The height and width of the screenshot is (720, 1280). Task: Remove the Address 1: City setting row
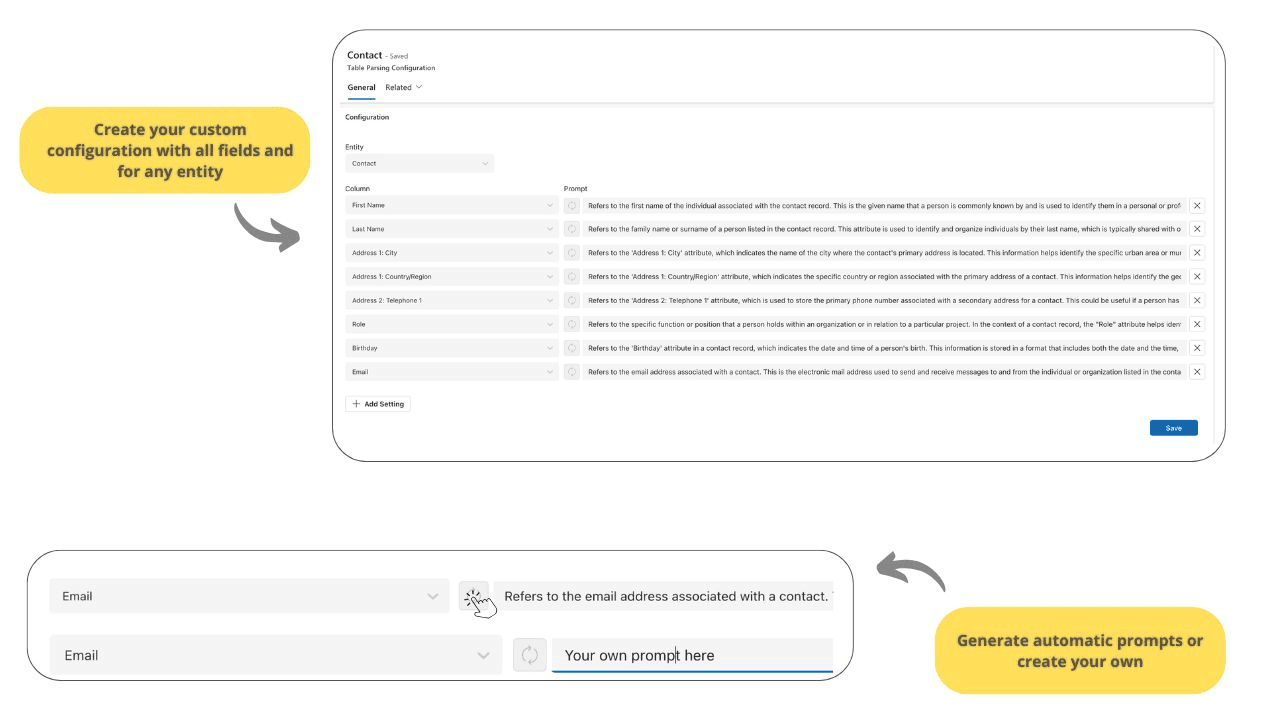coord(1197,253)
